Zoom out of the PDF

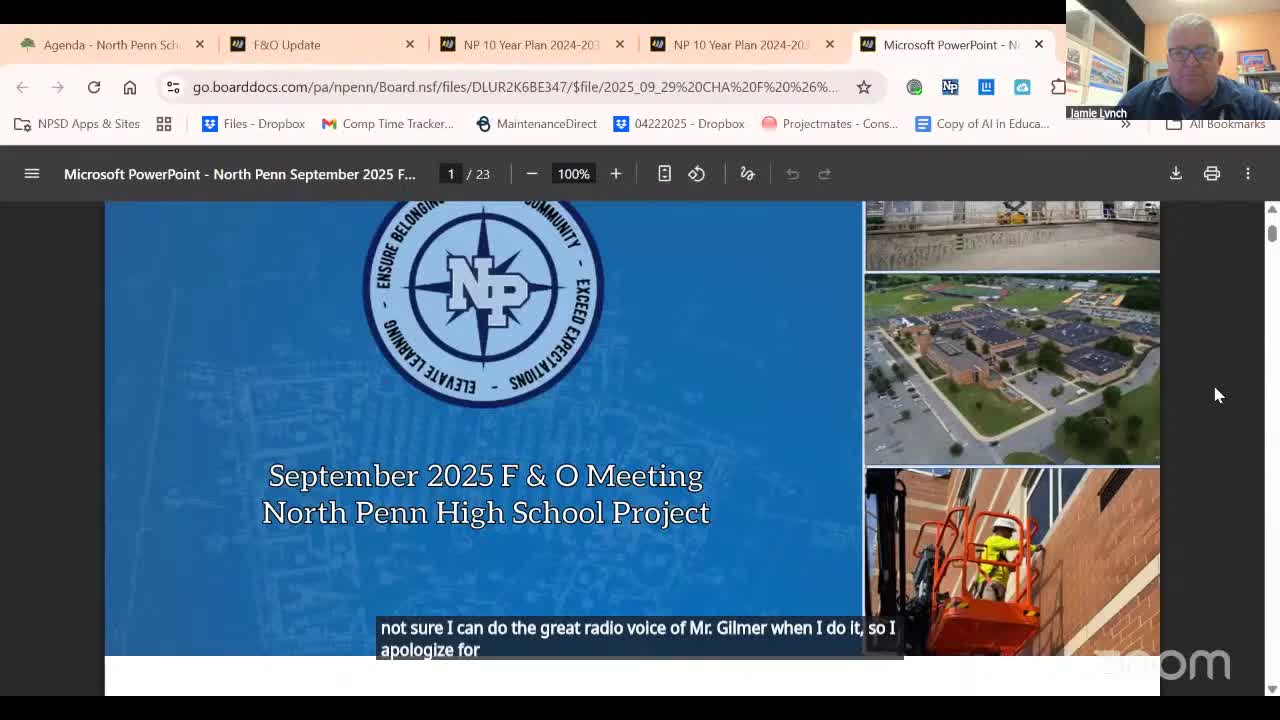pos(532,174)
